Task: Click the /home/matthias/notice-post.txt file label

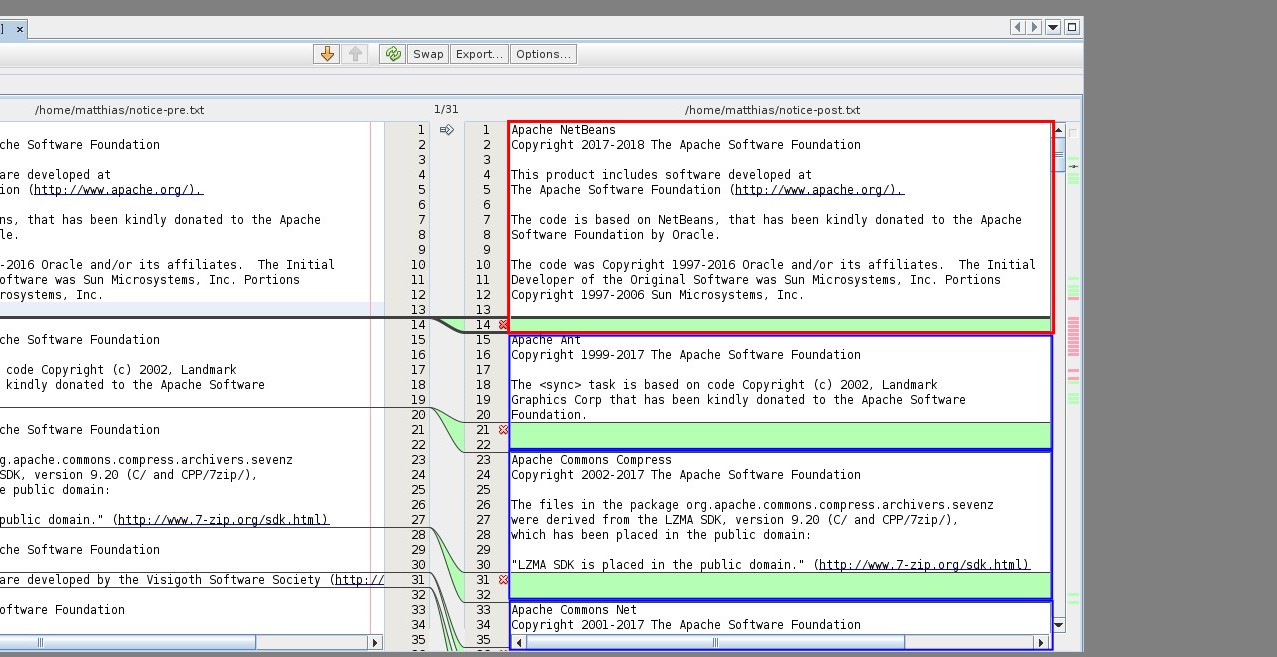Action: coord(772,110)
